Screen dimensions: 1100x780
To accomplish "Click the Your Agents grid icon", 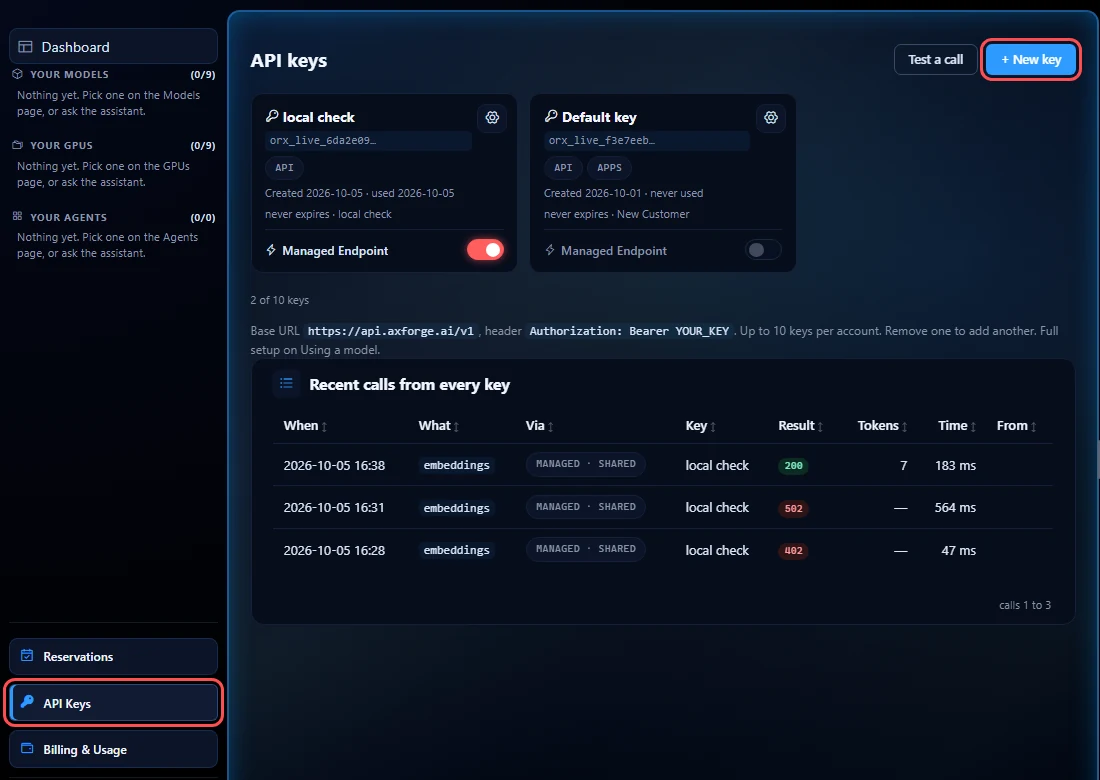I will click(18, 217).
